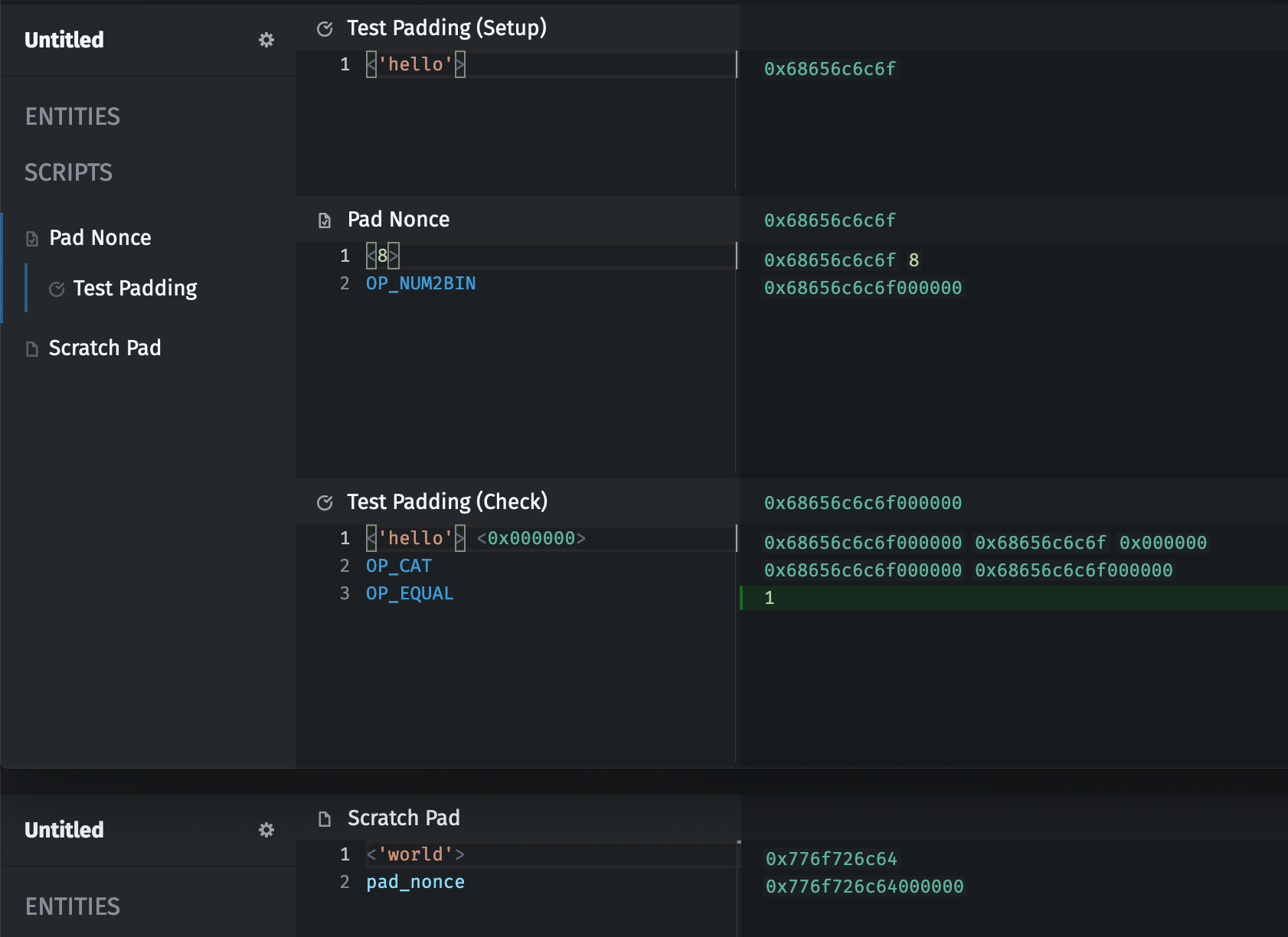Expand ENTITIES in the lower template panel
The image size is (1288, 937).
click(73, 906)
